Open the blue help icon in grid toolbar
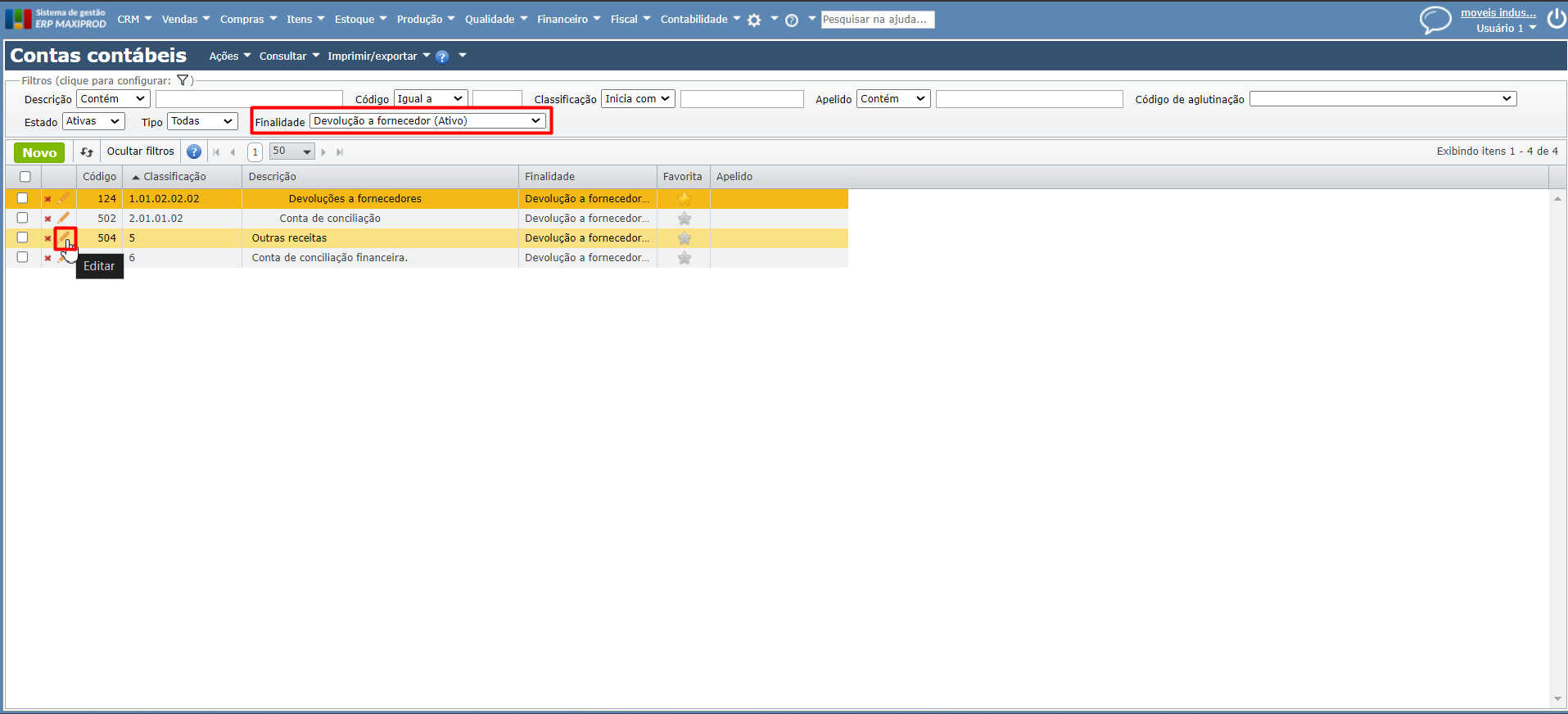This screenshot has height=714, width=1568. [194, 151]
